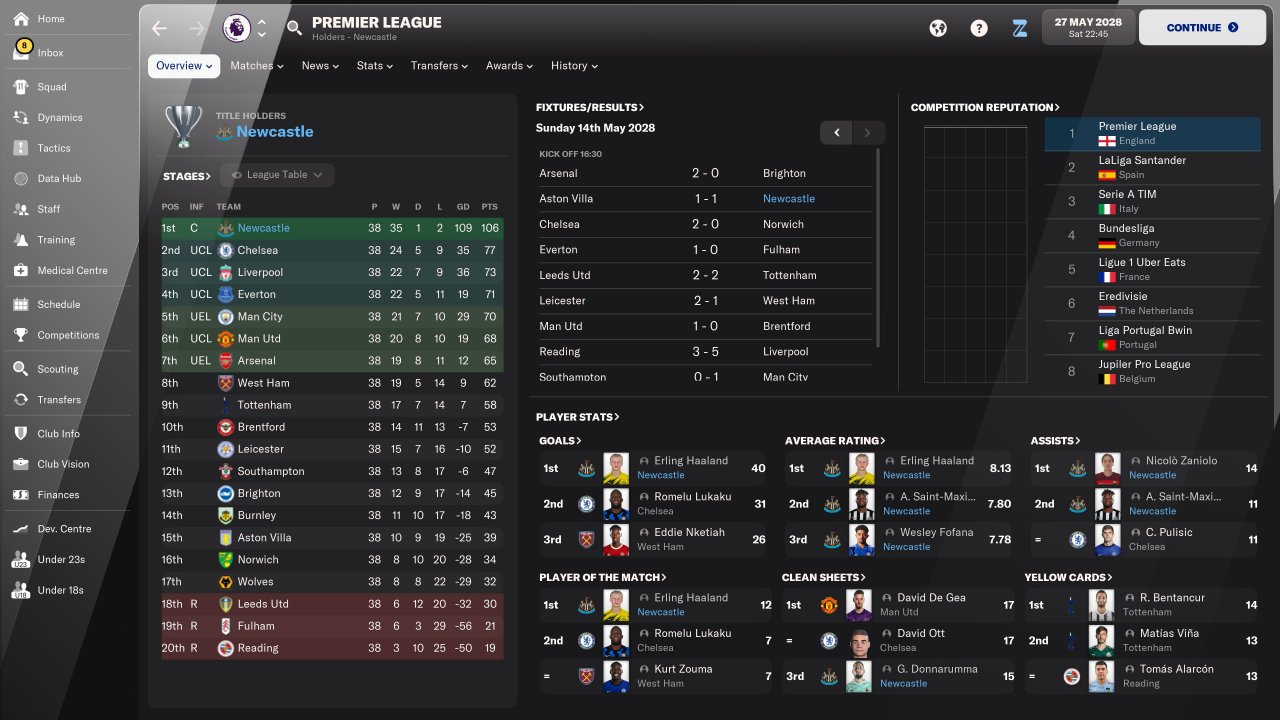The image size is (1280, 720).
Task: Switch to the Matches tab
Action: click(x=257, y=66)
